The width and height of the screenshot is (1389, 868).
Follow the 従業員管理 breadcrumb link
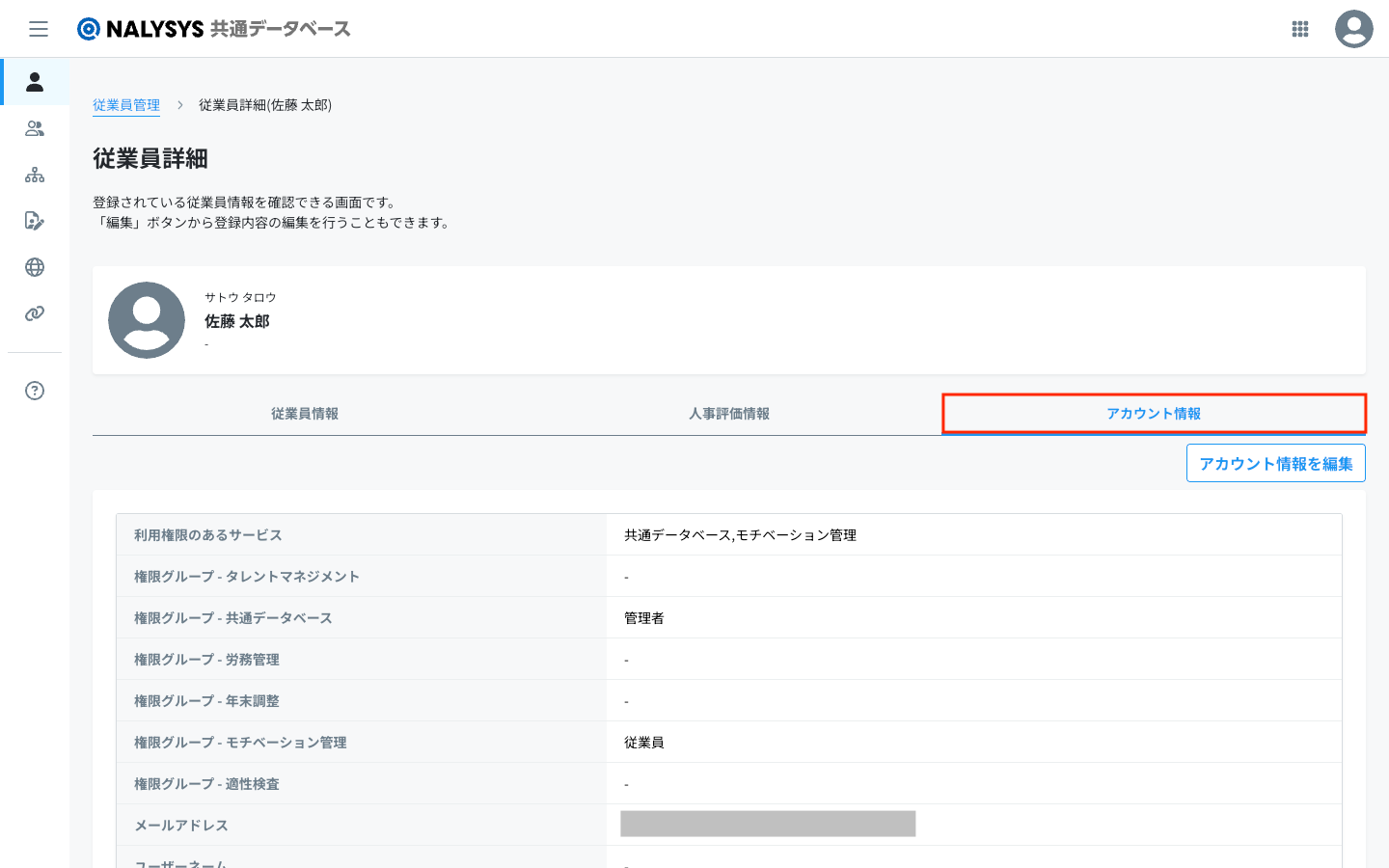[x=126, y=105]
